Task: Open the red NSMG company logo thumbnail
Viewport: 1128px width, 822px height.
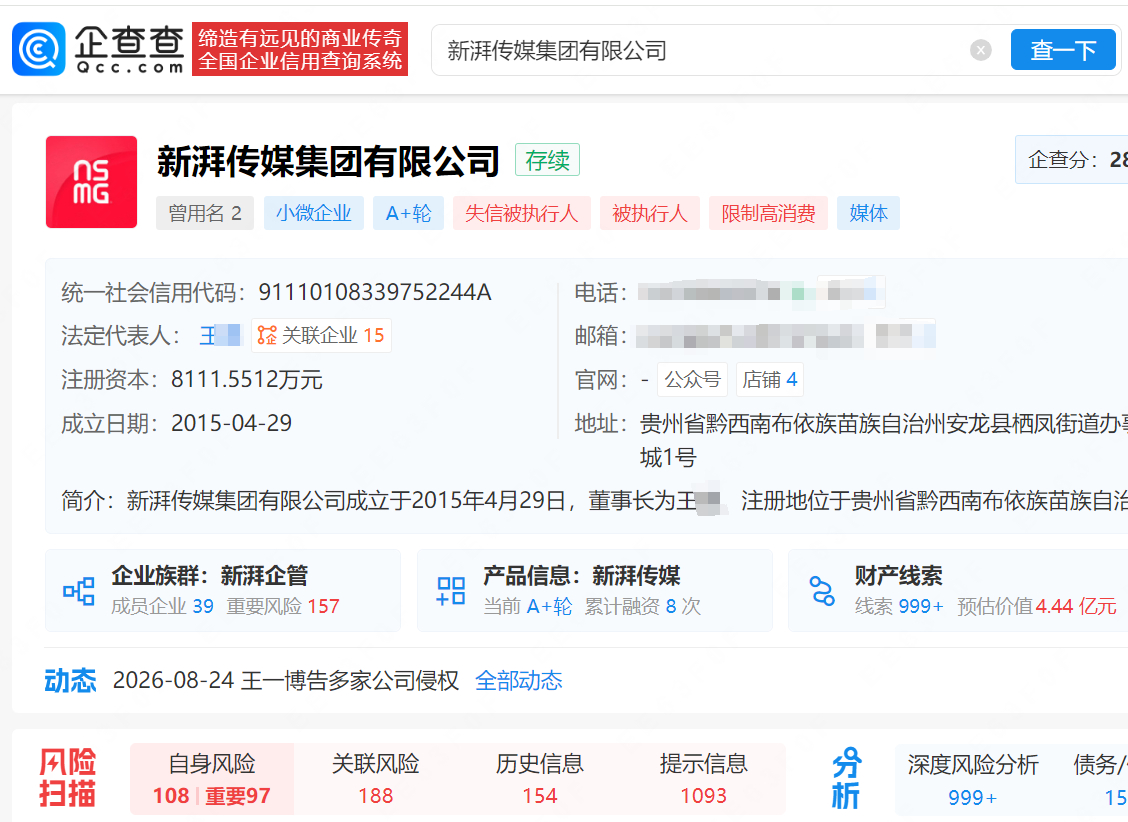Action: coord(91,182)
